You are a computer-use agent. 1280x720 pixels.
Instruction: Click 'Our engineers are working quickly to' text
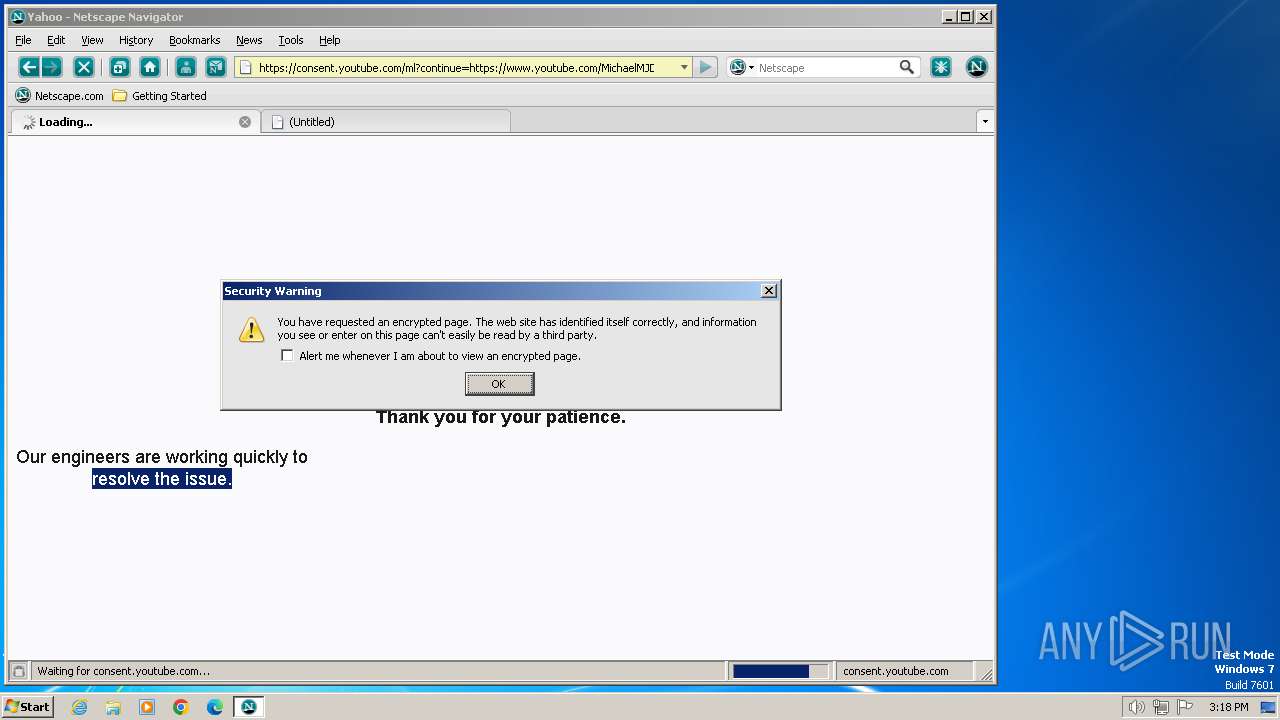tap(162, 457)
